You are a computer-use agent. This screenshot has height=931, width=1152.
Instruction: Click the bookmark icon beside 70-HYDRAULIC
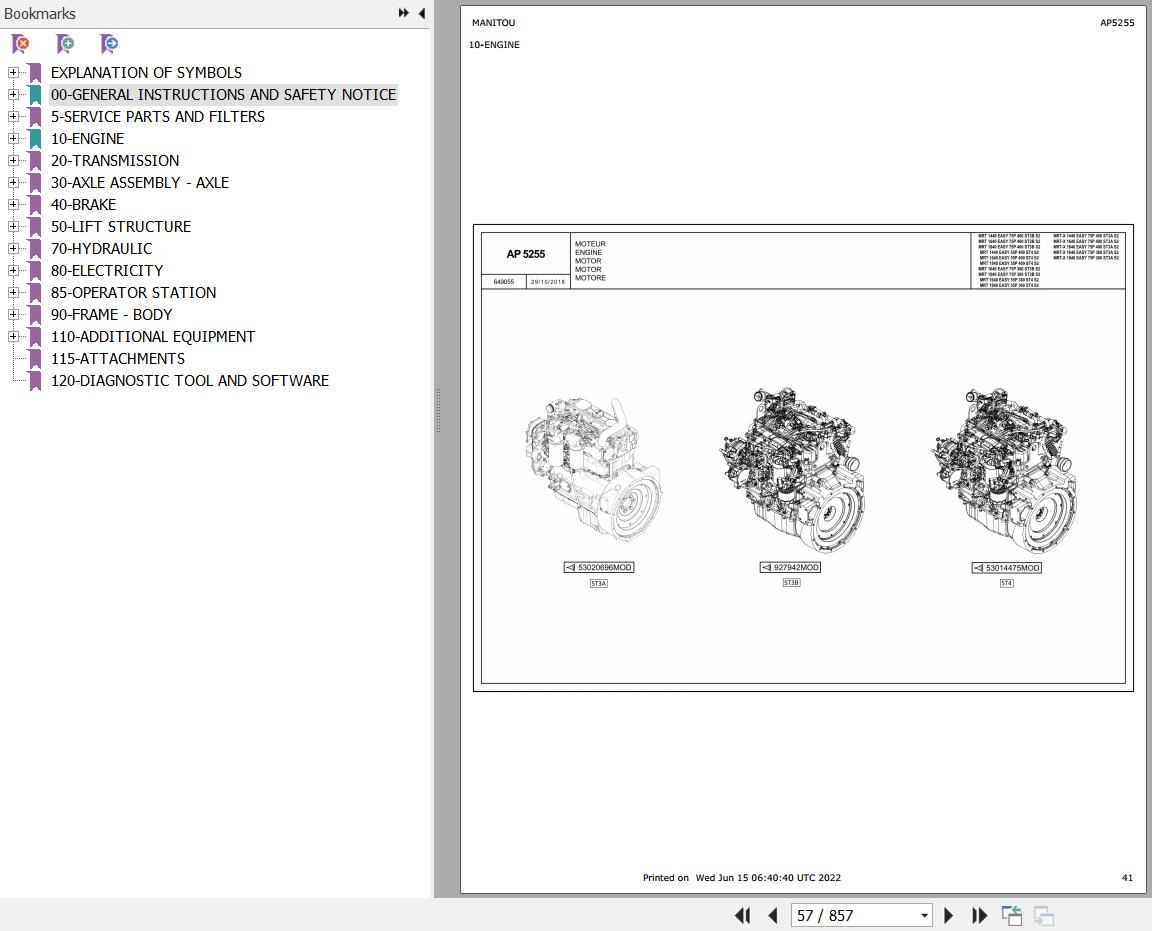(35, 249)
